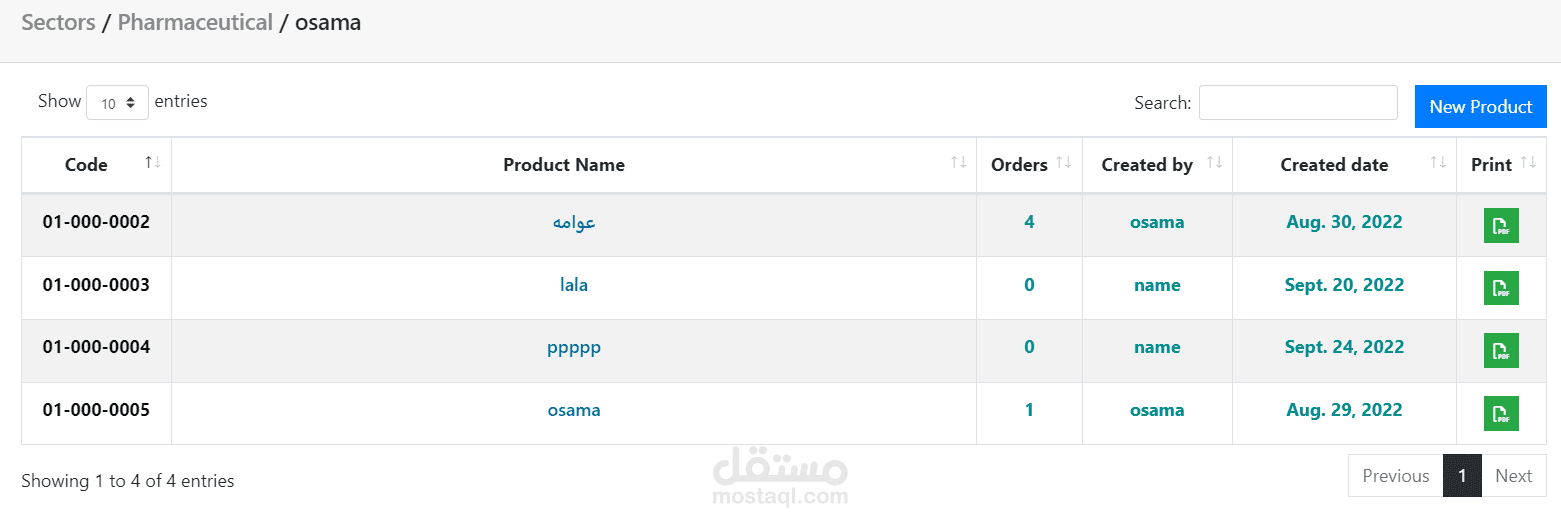Go to Sectors breadcrumb

coord(58,22)
